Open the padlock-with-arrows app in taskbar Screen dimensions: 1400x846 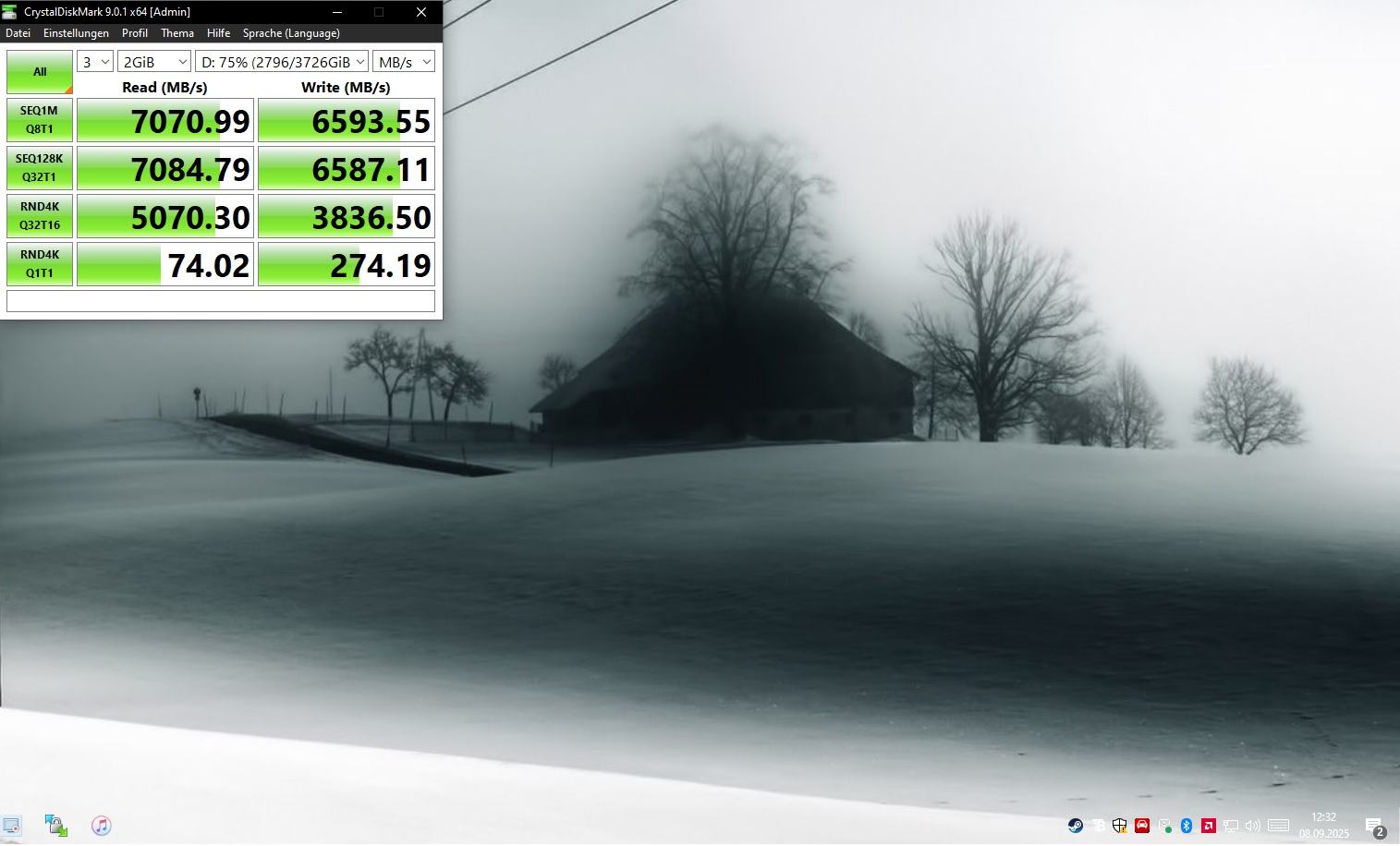(56, 826)
